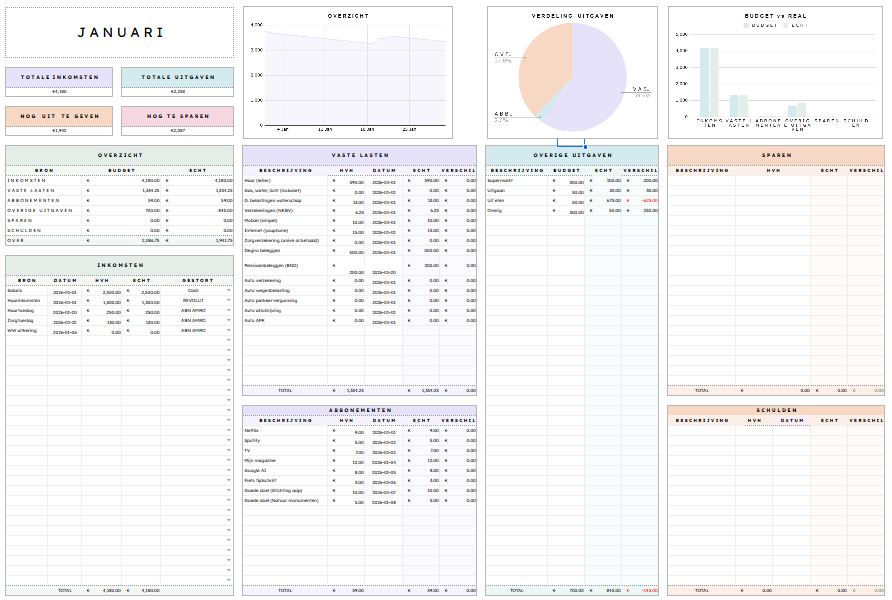
Task: Select the Nog Uit Te Geven card
Action: point(59,116)
